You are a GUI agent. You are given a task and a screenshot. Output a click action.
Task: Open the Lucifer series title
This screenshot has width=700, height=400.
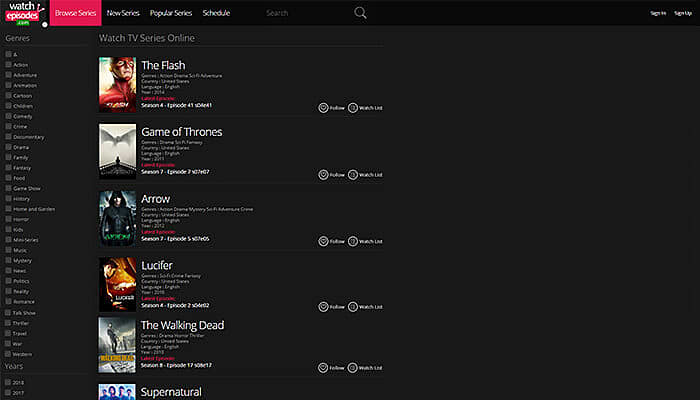click(157, 265)
